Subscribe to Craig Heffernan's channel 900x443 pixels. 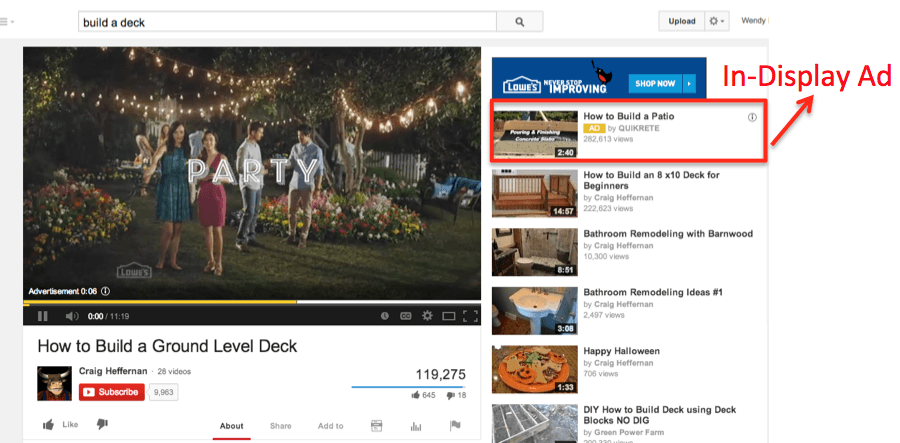point(112,392)
